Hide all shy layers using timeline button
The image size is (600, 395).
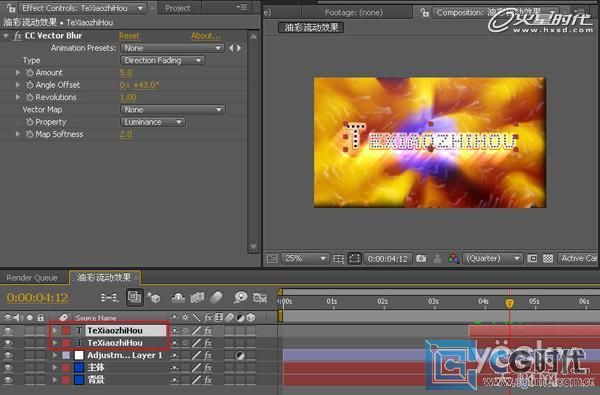178,297
